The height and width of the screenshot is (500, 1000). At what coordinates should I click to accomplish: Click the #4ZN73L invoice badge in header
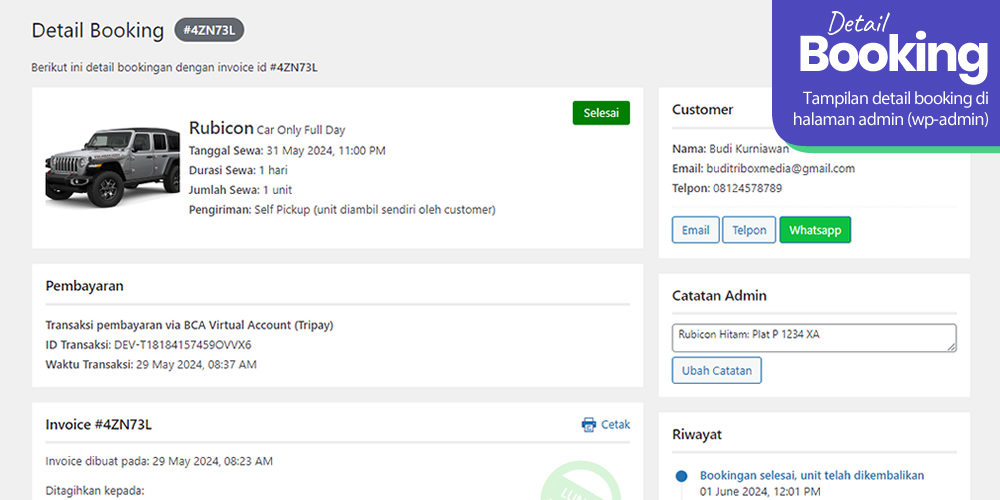coord(209,30)
